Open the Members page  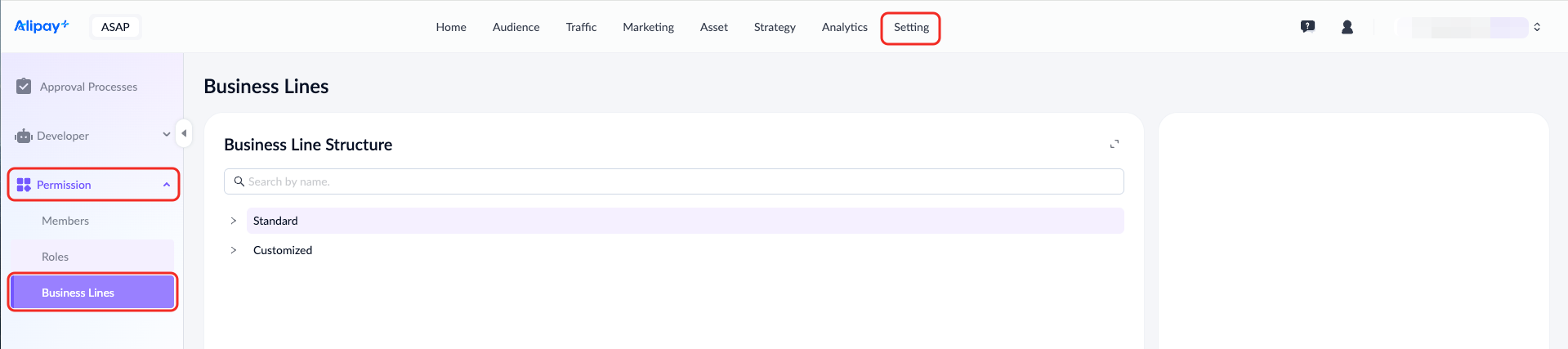65,221
